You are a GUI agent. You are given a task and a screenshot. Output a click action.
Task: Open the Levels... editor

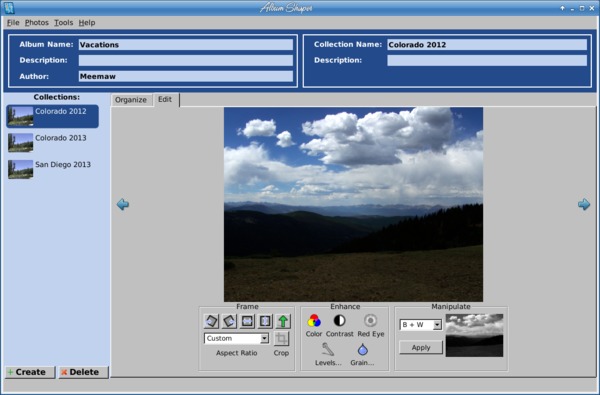[328, 349]
